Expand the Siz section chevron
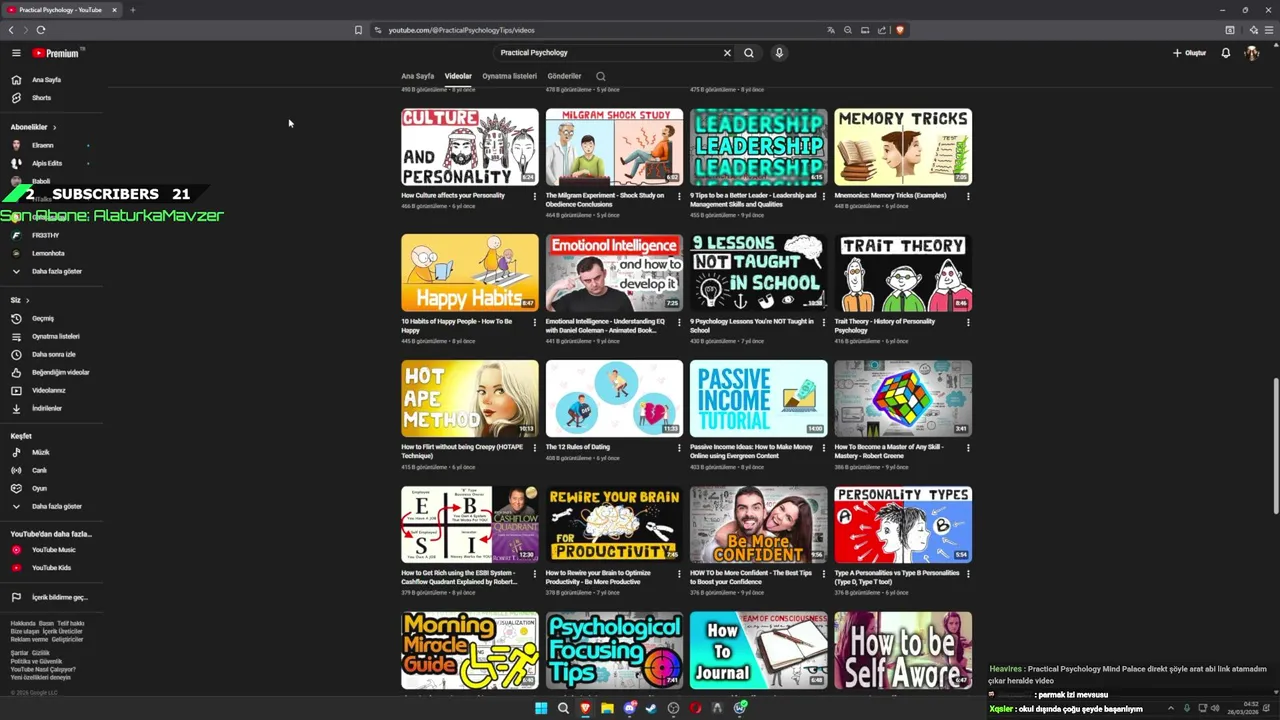 tap(27, 300)
